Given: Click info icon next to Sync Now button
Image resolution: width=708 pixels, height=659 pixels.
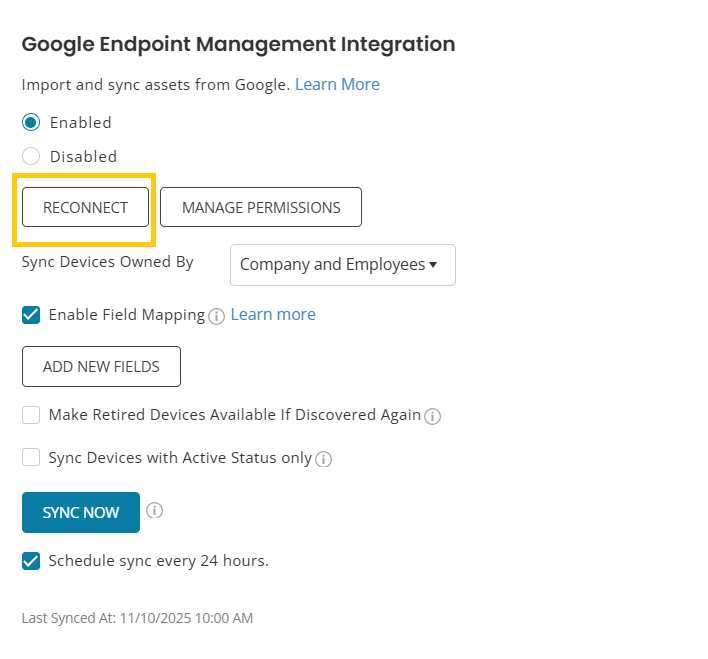Looking at the screenshot, I should (x=154, y=511).
